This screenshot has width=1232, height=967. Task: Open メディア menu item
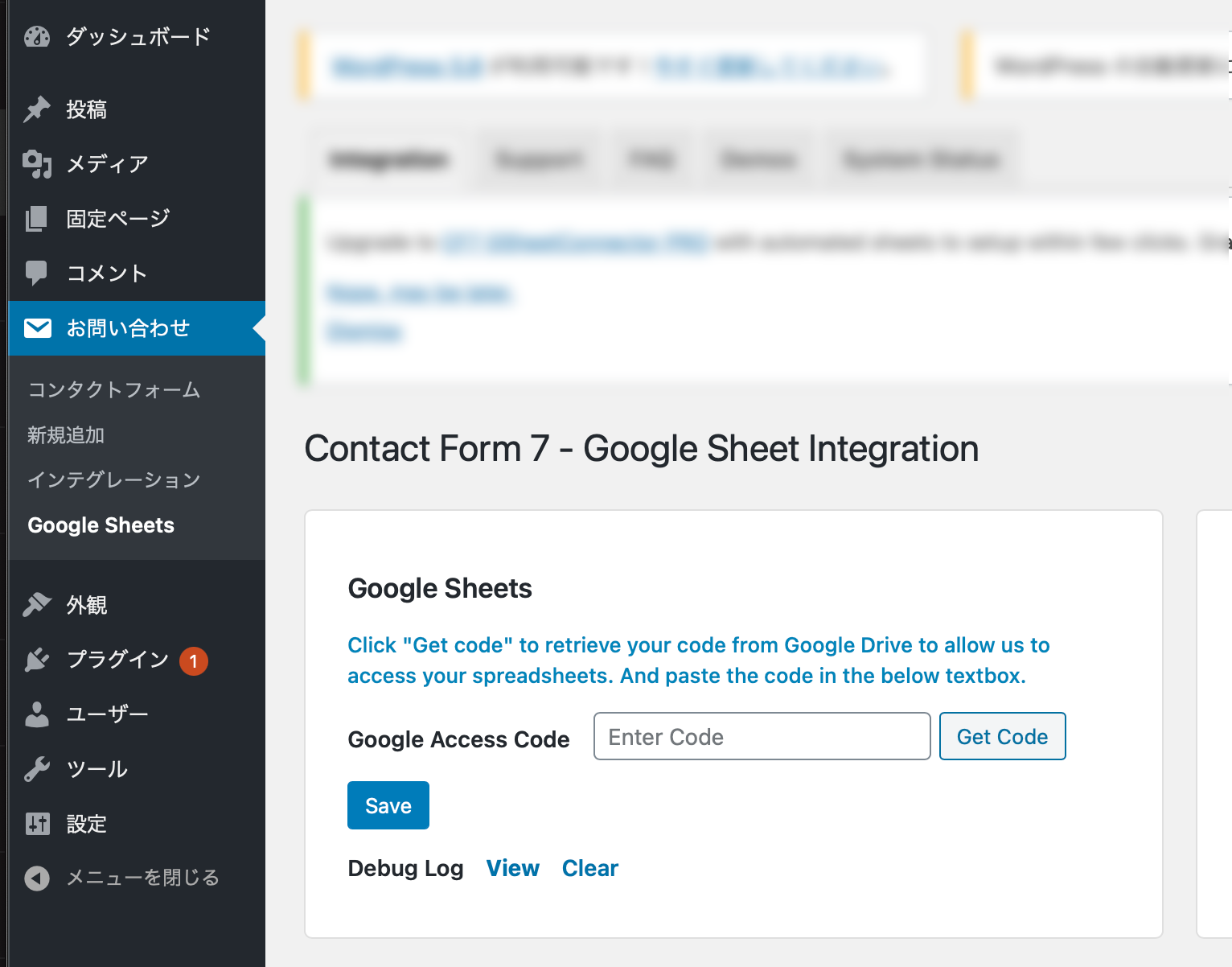(x=137, y=164)
